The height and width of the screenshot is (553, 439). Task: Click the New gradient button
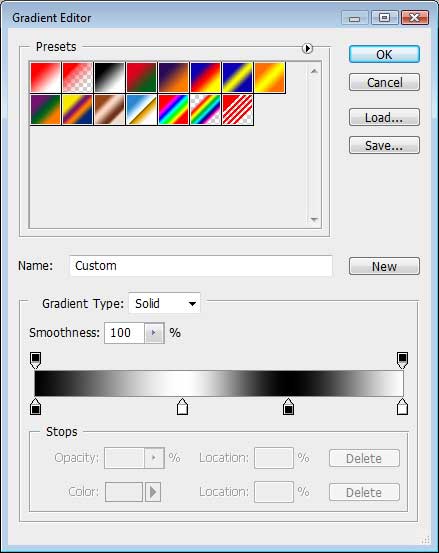click(384, 266)
